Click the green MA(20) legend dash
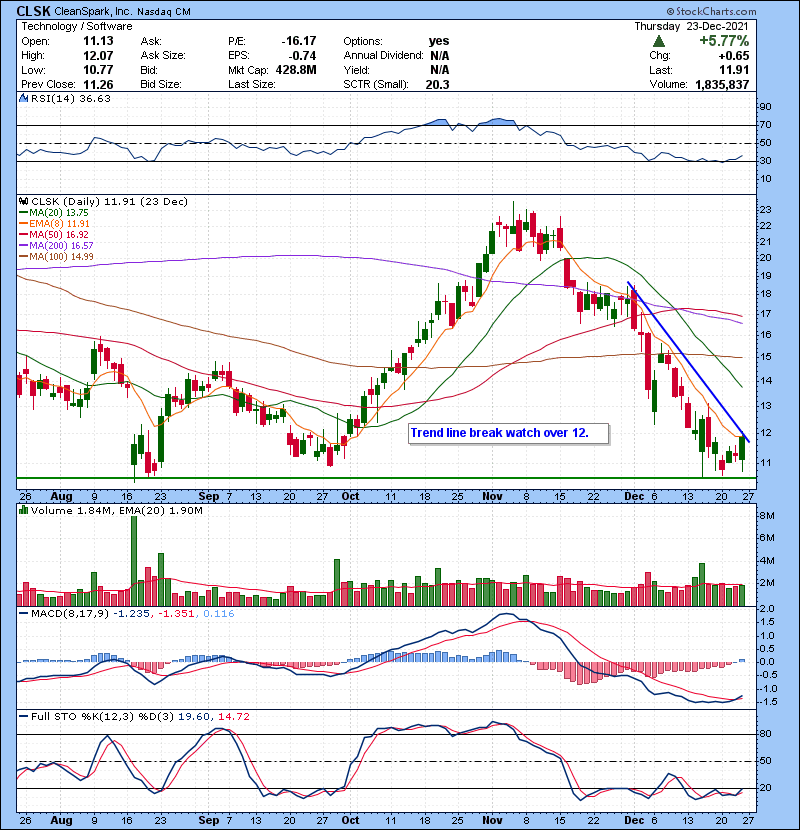800x830 pixels. [x=23, y=213]
